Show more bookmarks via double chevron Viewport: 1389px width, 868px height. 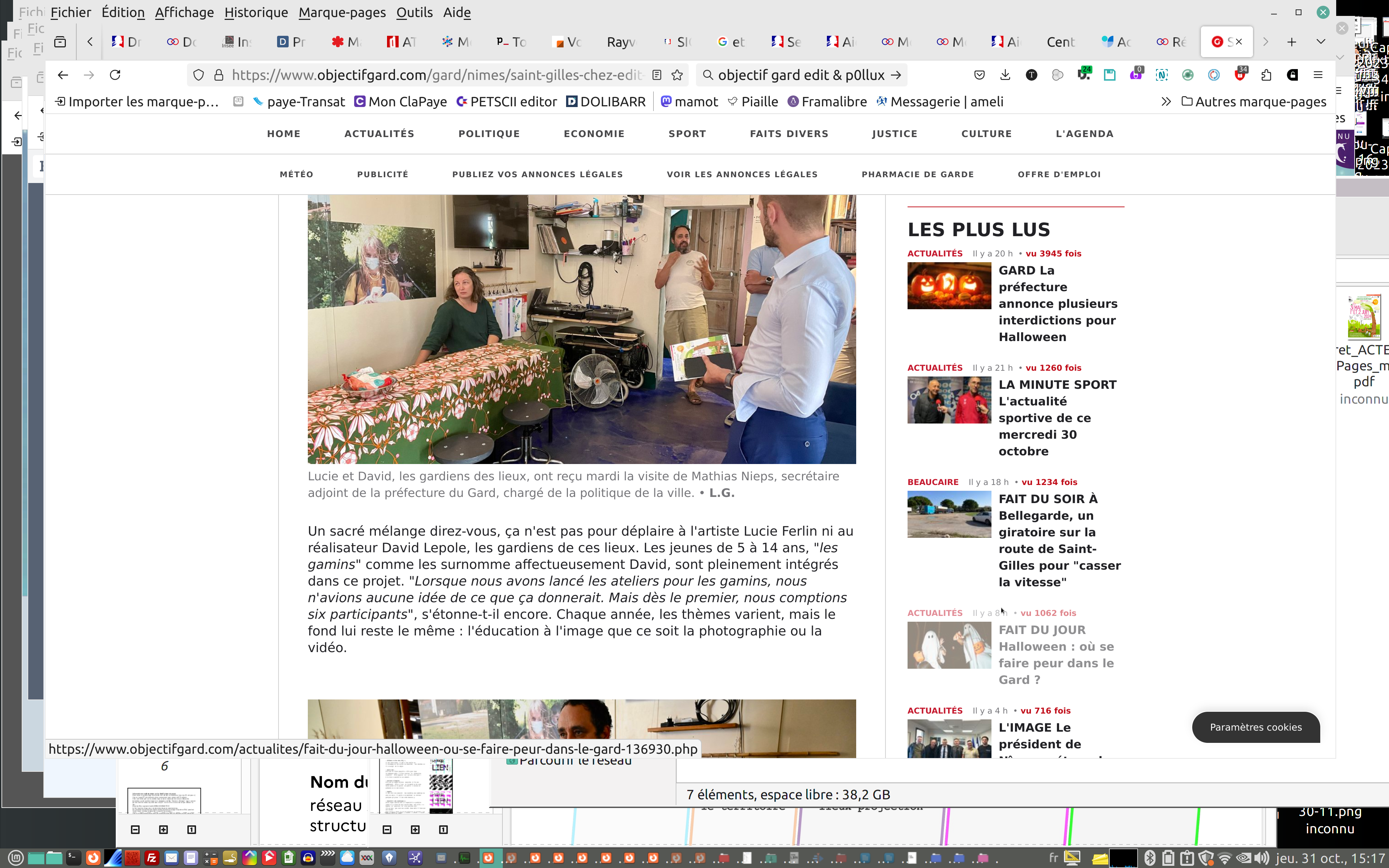click(x=1166, y=102)
